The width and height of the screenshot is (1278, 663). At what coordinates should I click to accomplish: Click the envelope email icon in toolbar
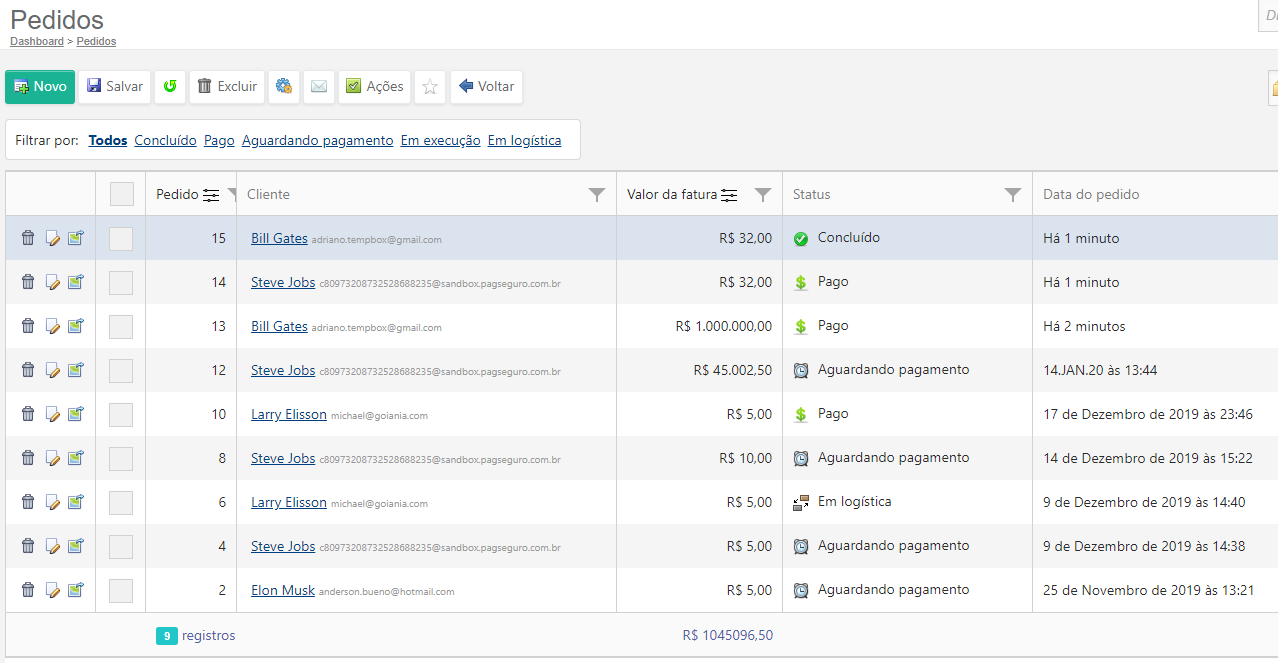coord(319,87)
